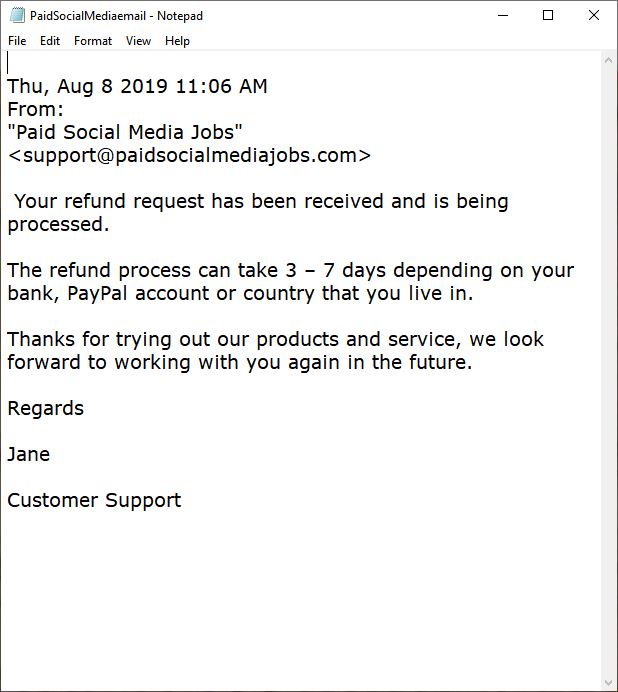Open the Help menu
618x692 pixels.
177,41
